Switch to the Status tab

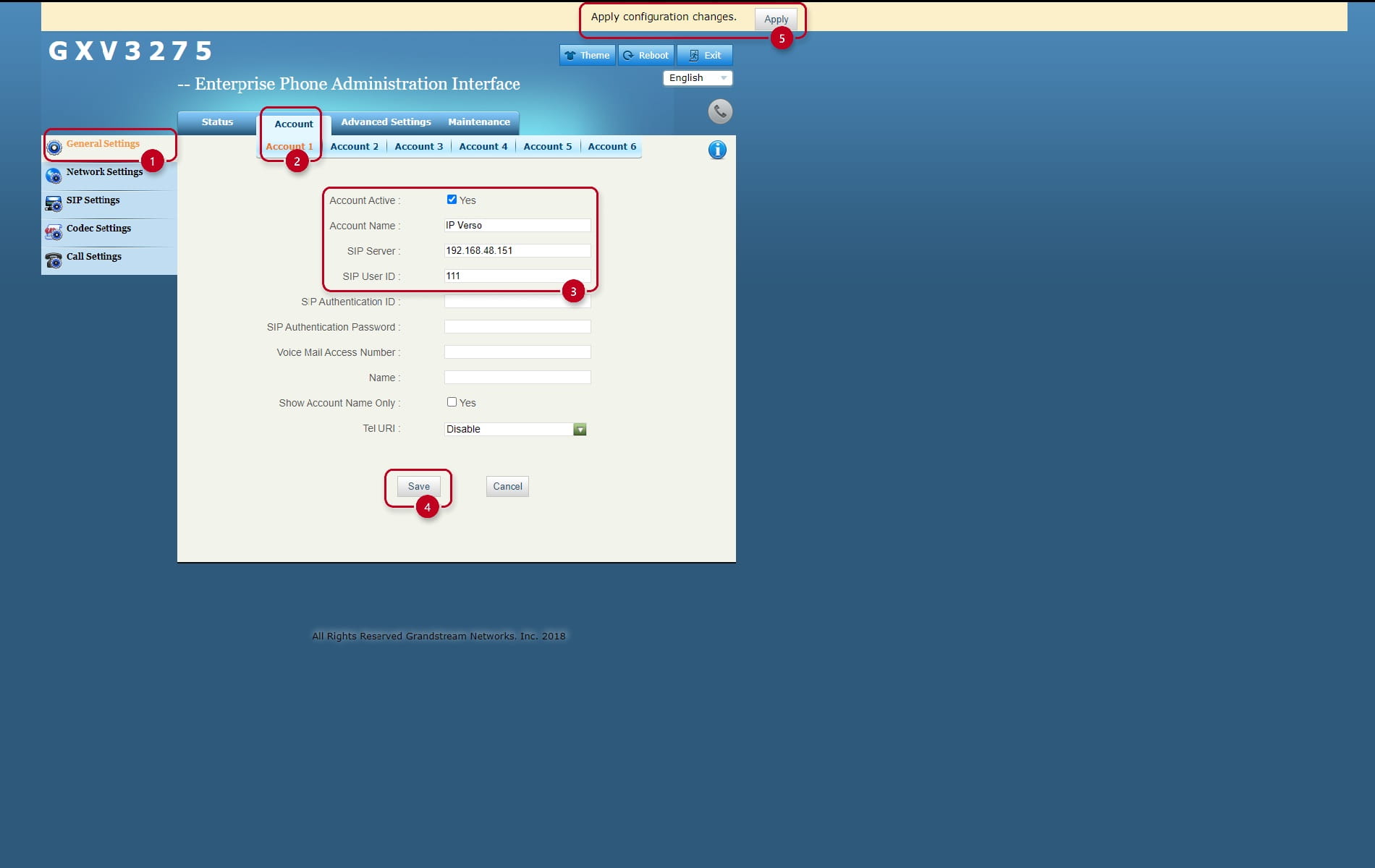click(x=217, y=122)
